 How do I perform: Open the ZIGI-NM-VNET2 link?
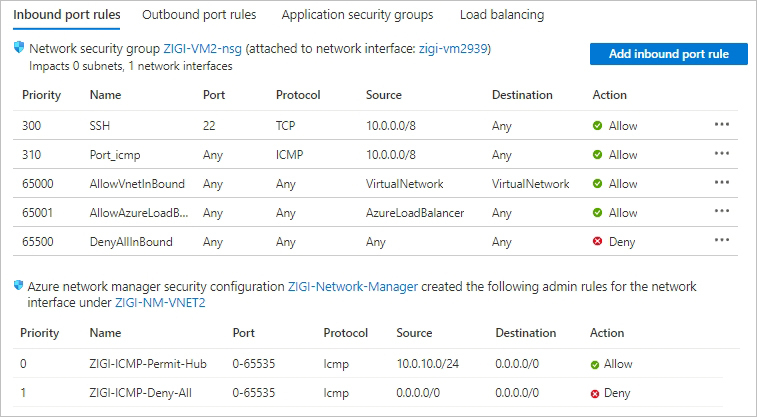click(162, 302)
